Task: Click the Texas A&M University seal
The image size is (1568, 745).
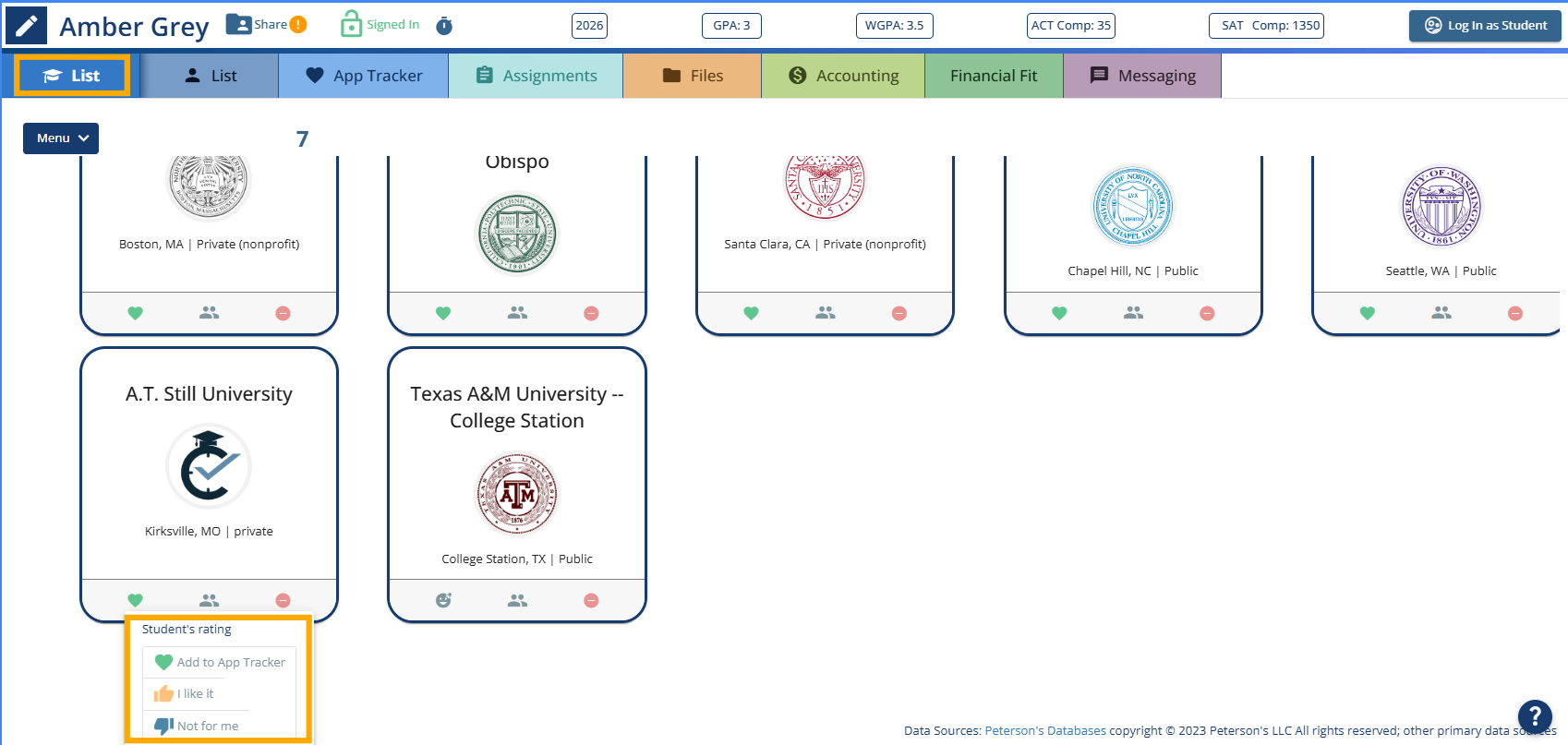Action: tap(517, 494)
